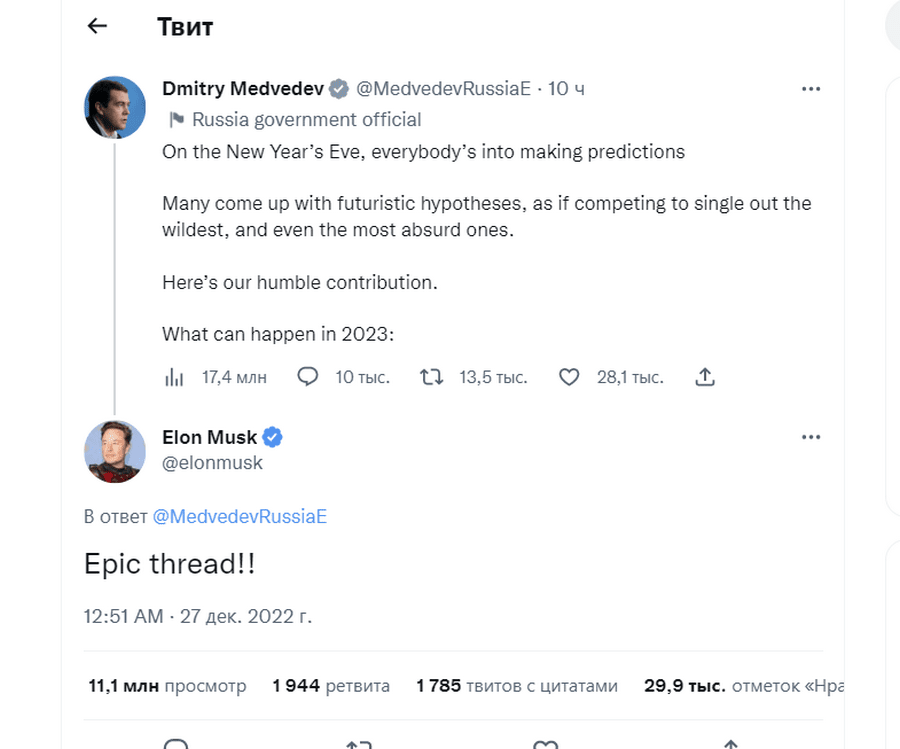The image size is (900, 749).
Task: Click Medvedev's blue verified badge
Action: click(x=340, y=89)
